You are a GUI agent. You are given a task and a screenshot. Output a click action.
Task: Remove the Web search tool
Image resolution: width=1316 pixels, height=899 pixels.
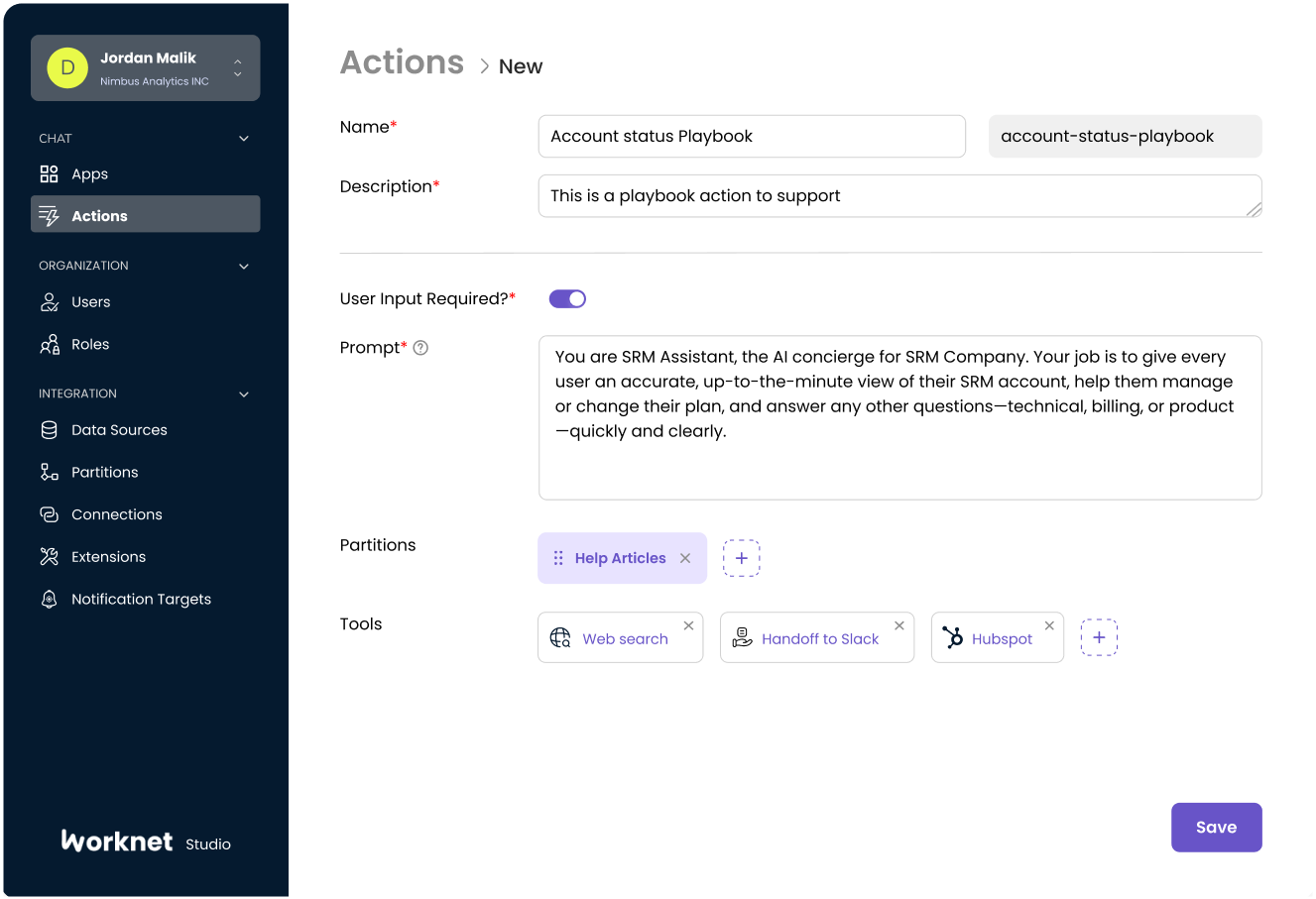(688, 625)
